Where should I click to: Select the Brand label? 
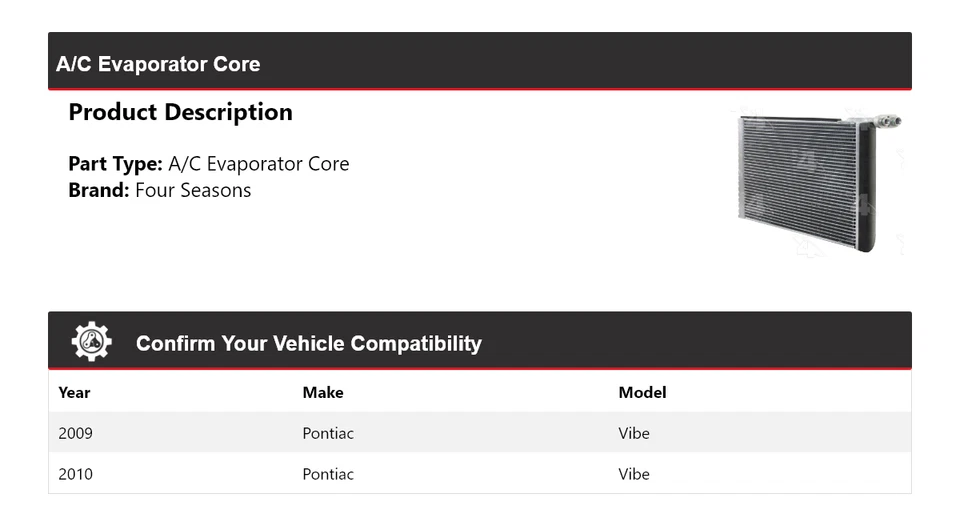(x=99, y=190)
